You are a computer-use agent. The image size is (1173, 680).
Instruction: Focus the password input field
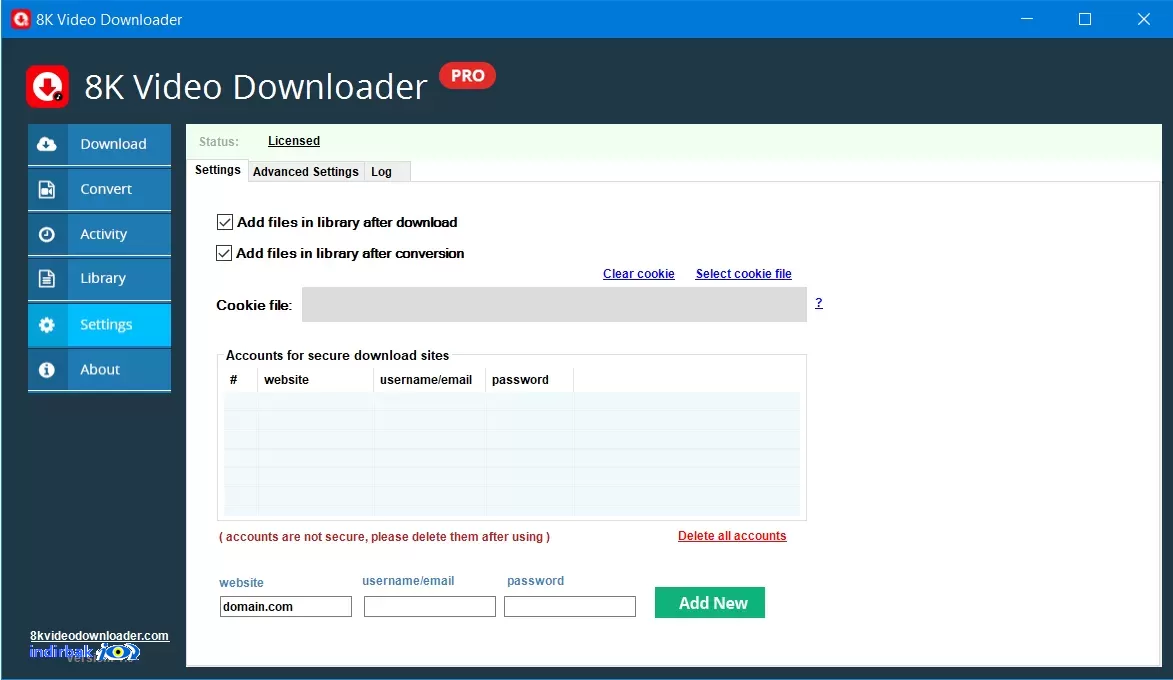point(570,607)
